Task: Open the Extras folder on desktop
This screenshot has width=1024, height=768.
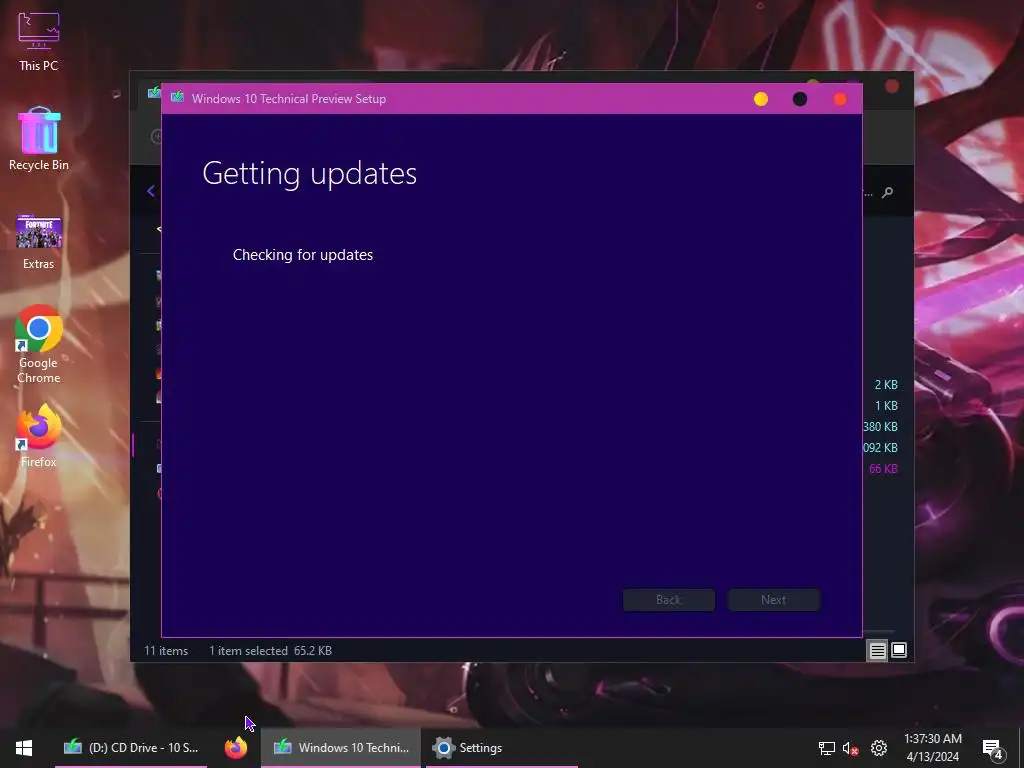Action: (39, 242)
